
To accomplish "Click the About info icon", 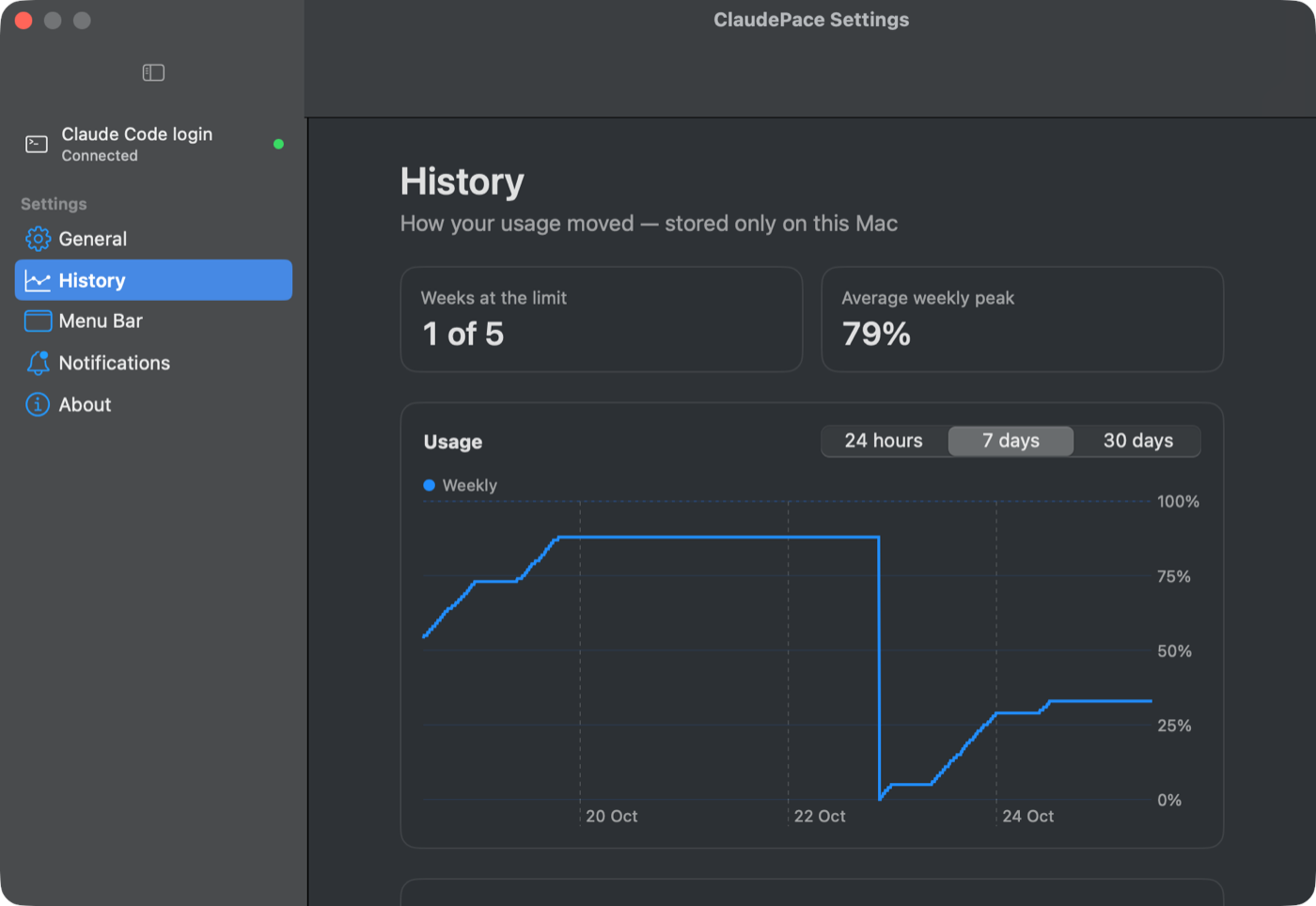I will pyautogui.click(x=38, y=404).
